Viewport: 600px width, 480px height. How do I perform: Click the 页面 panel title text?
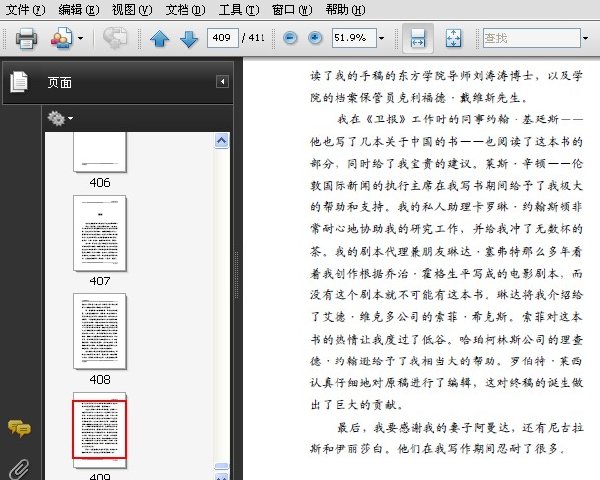pos(59,82)
